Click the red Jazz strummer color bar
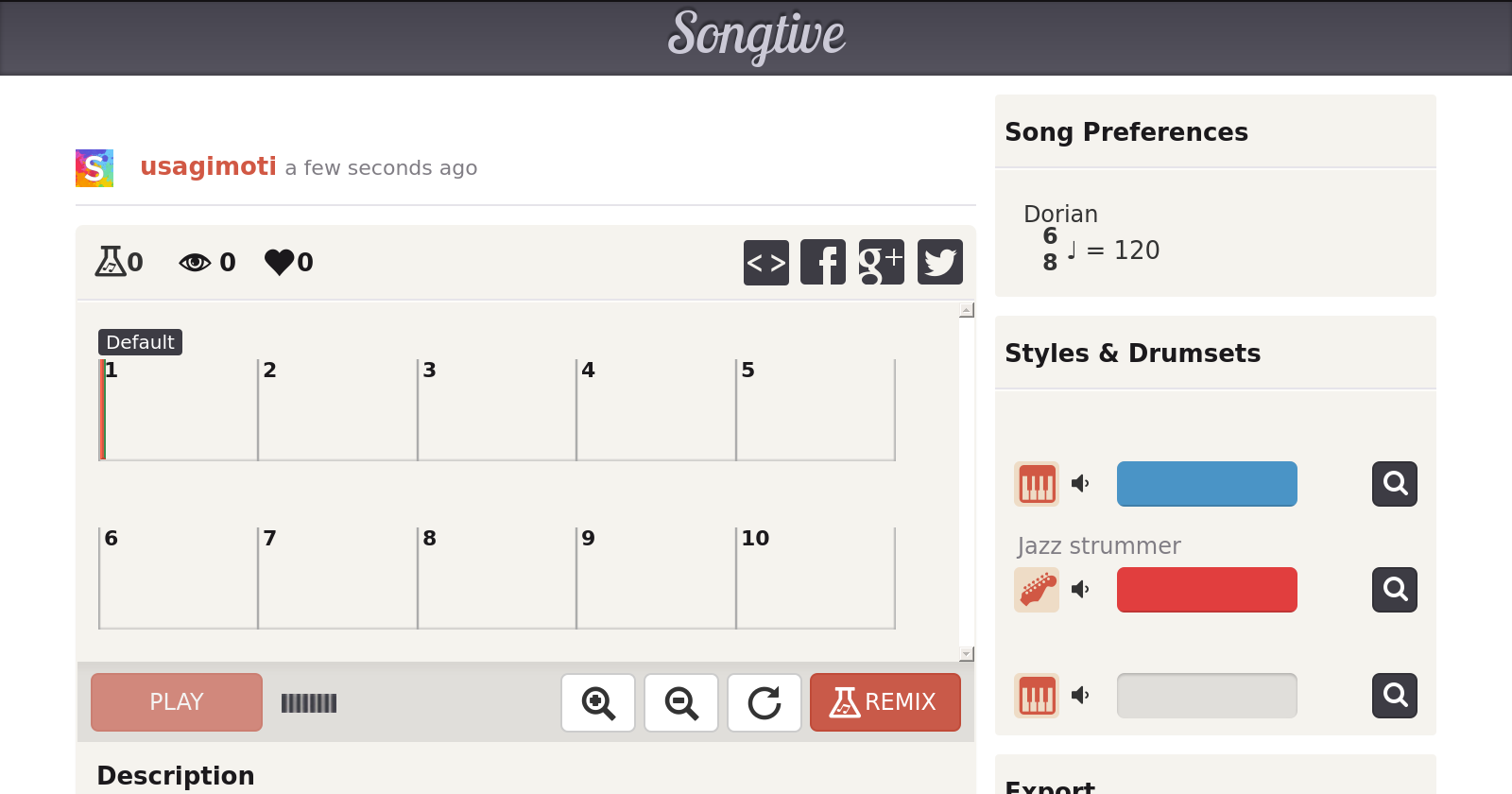 click(1207, 590)
